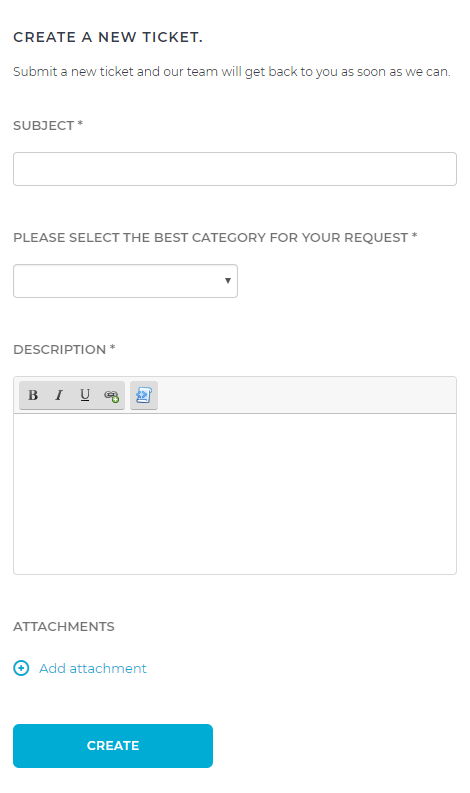Click the category dropdown arrow
This screenshot has height=793, width=470.
pos(228,281)
